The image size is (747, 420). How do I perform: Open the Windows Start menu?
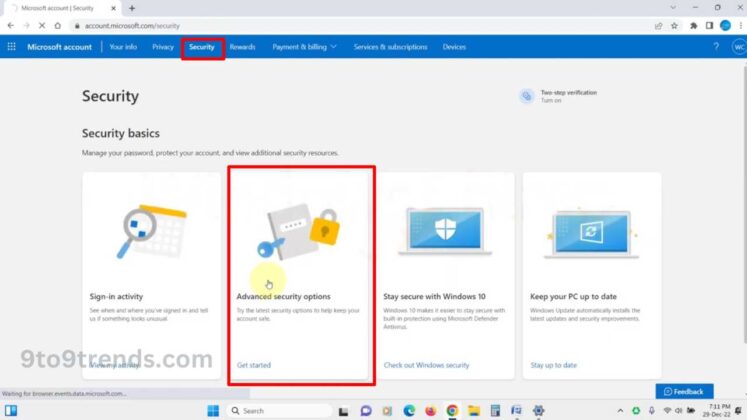[x=213, y=410]
